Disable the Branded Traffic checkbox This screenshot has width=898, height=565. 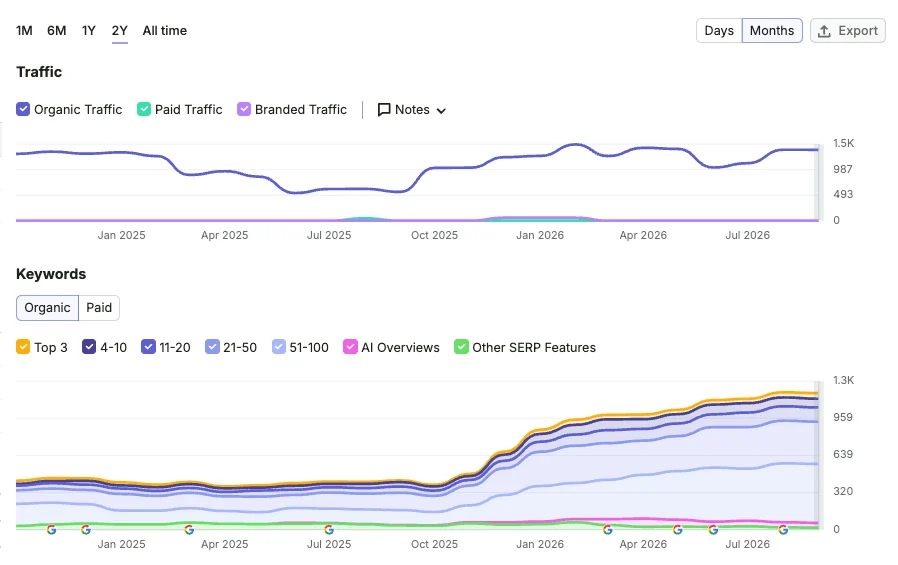244,109
